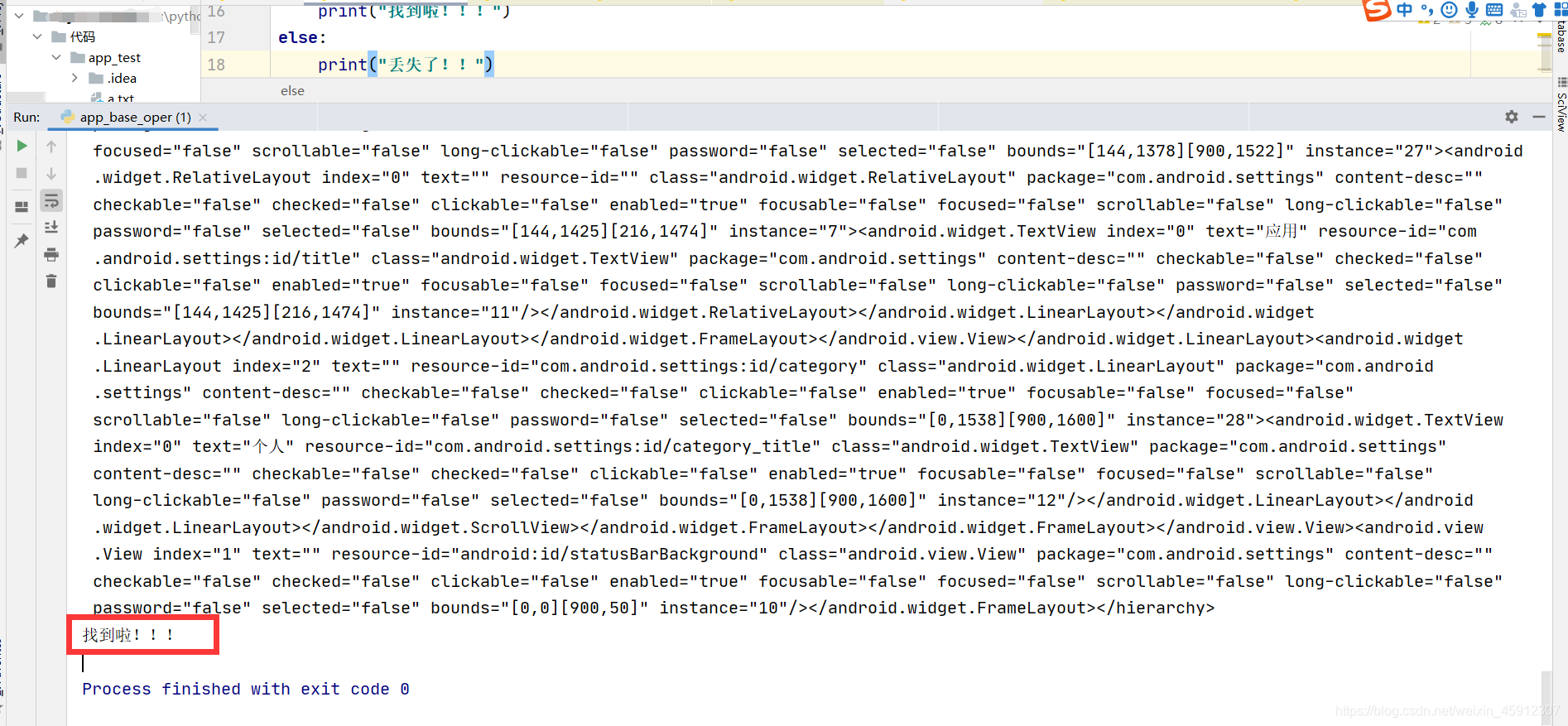The height and width of the screenshot is (726, 1568).
Task: Toggle Soft-Wrap in the Run console
Action: (51, 200)
